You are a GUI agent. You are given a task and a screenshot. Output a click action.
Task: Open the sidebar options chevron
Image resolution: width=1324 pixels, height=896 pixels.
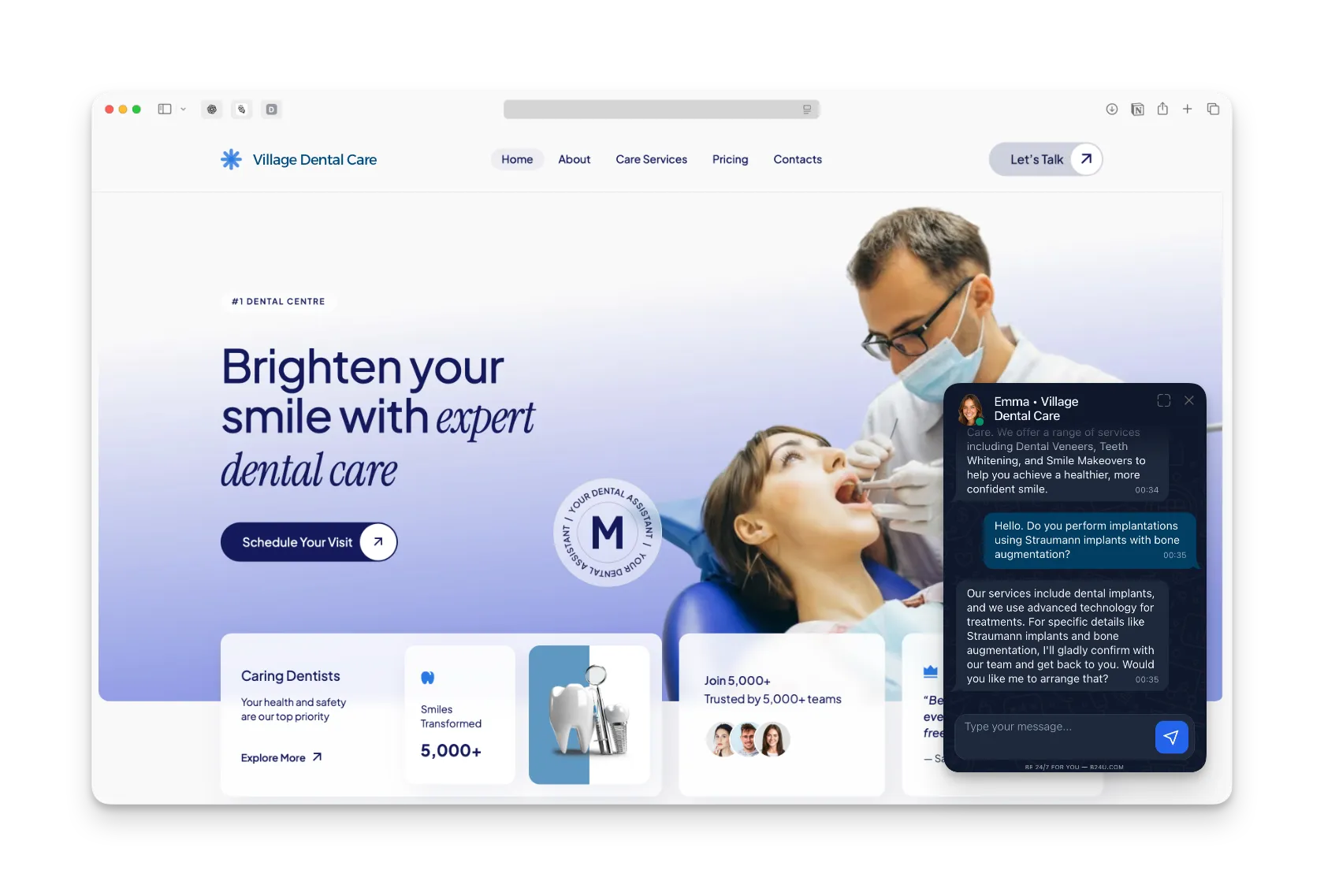[x=184, y=110]
